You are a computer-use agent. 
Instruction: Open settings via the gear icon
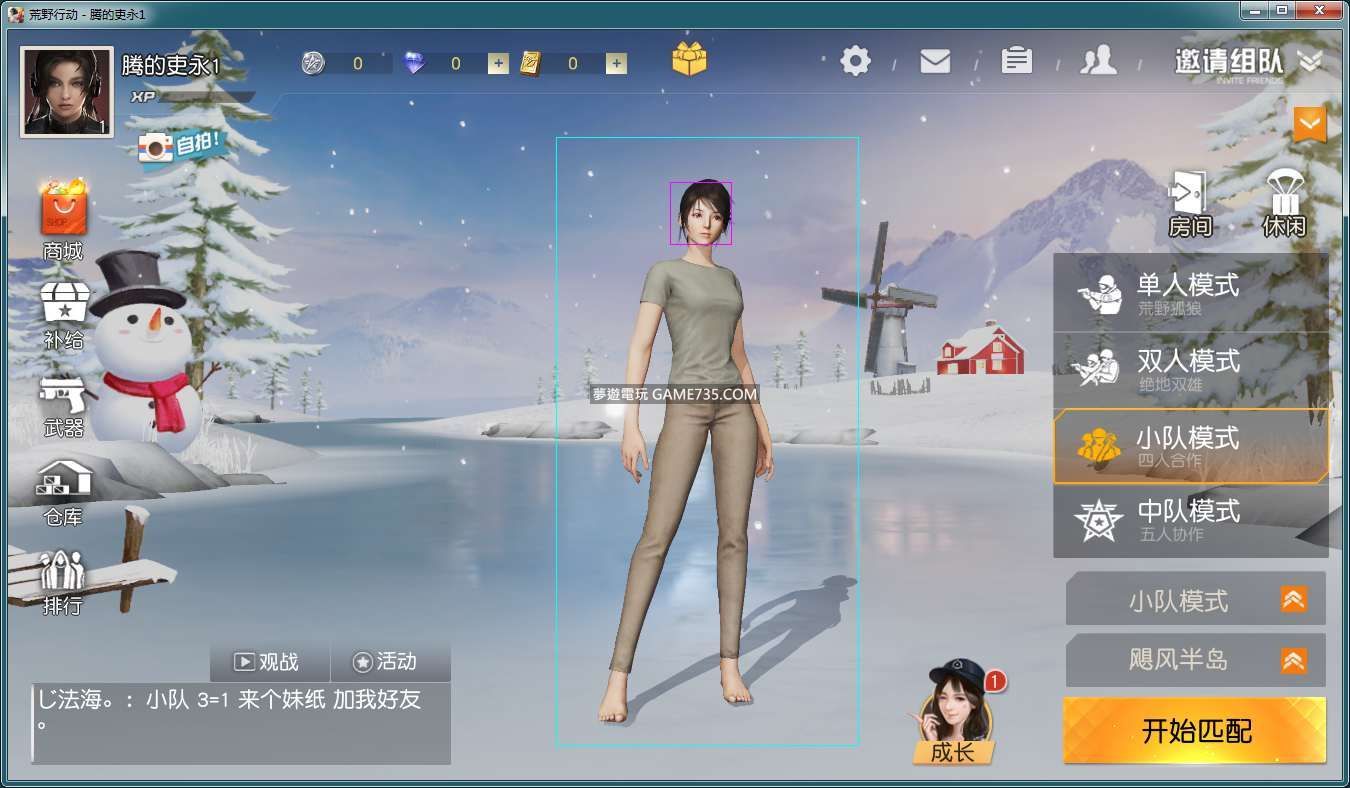click(855, 61)
